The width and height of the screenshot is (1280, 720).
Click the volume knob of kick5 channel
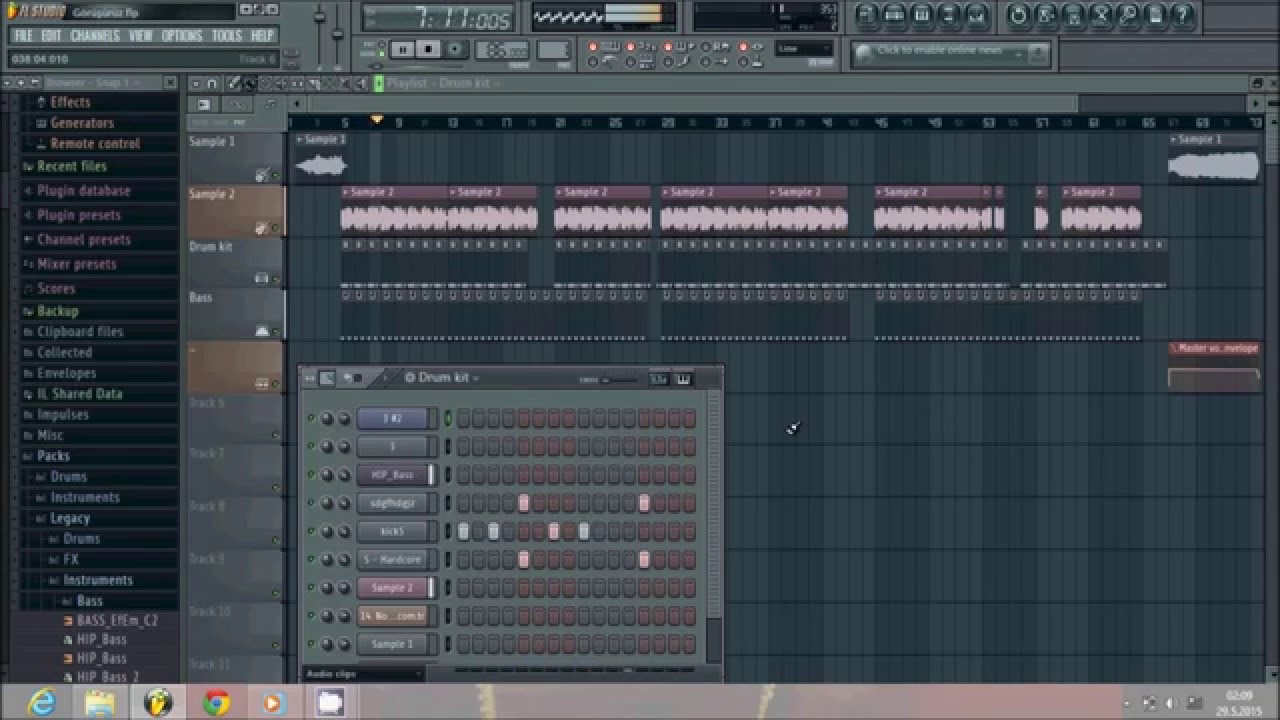point(343,531)
